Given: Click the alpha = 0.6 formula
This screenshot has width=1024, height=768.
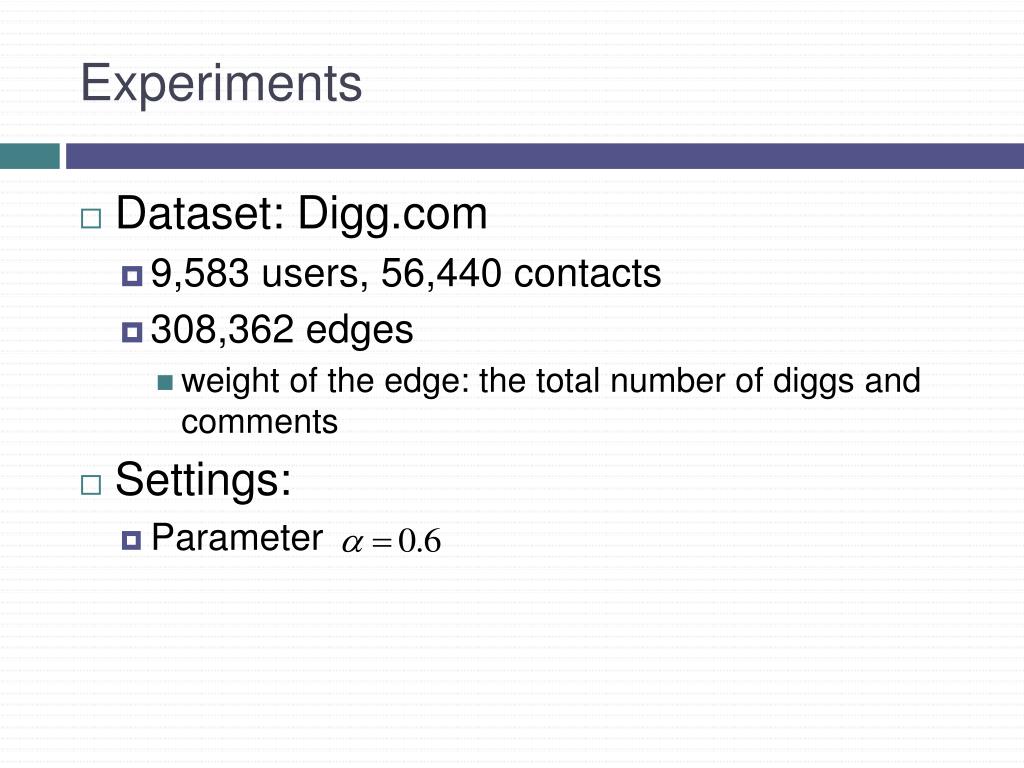Looking at the screenshot, I should pos(391,541).
